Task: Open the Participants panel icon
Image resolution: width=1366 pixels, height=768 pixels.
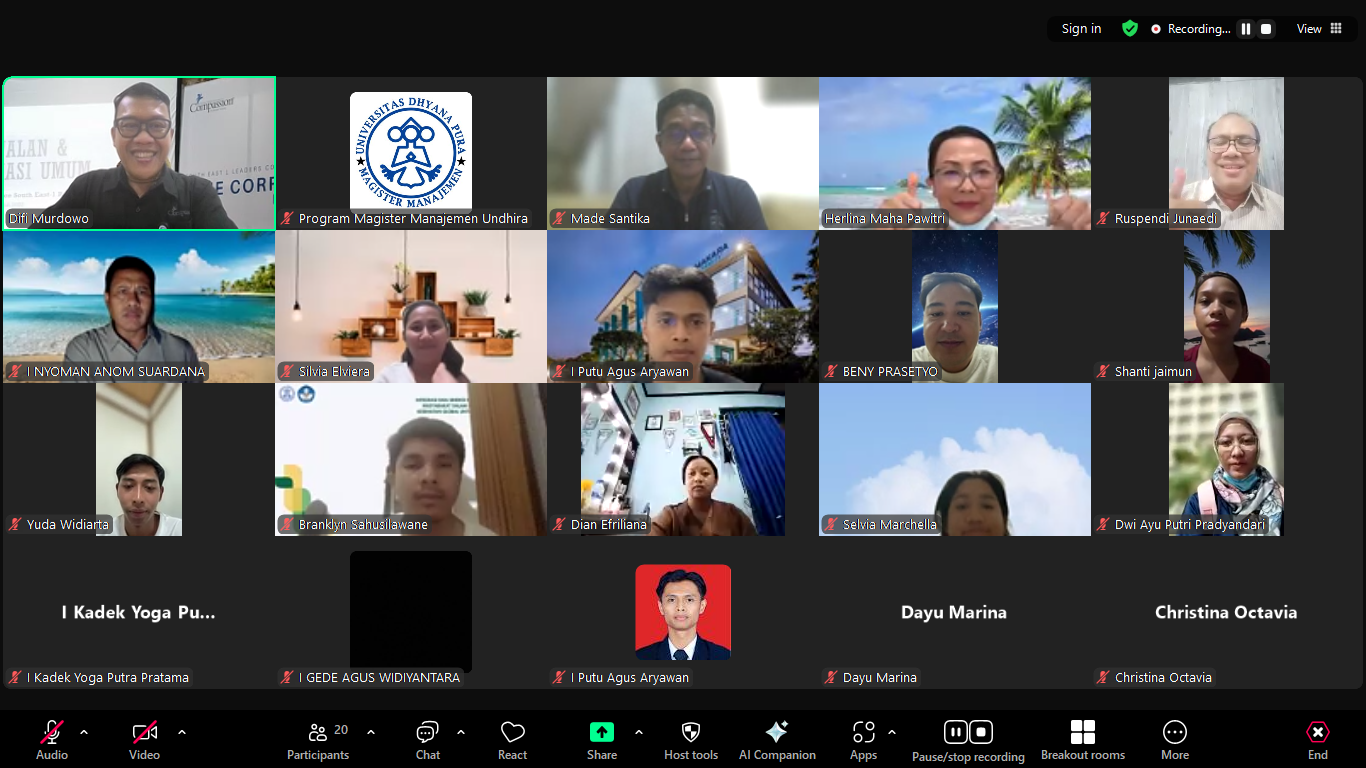Action: (x=318, y=733)
